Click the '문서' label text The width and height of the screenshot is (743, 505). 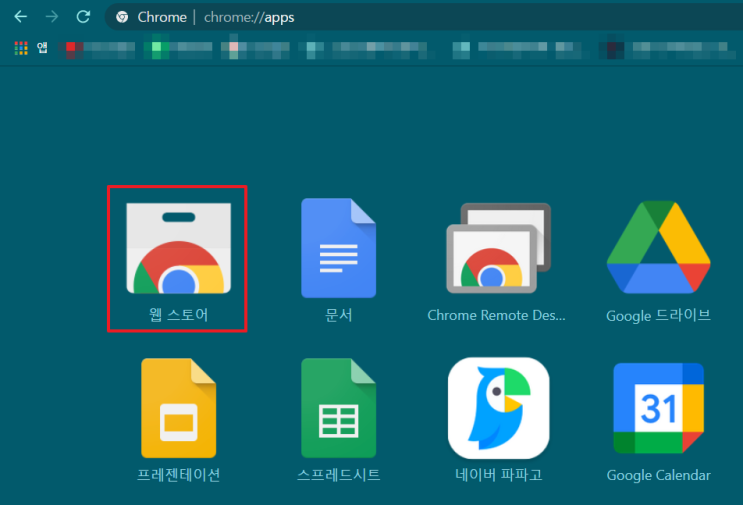click(338, 315)
